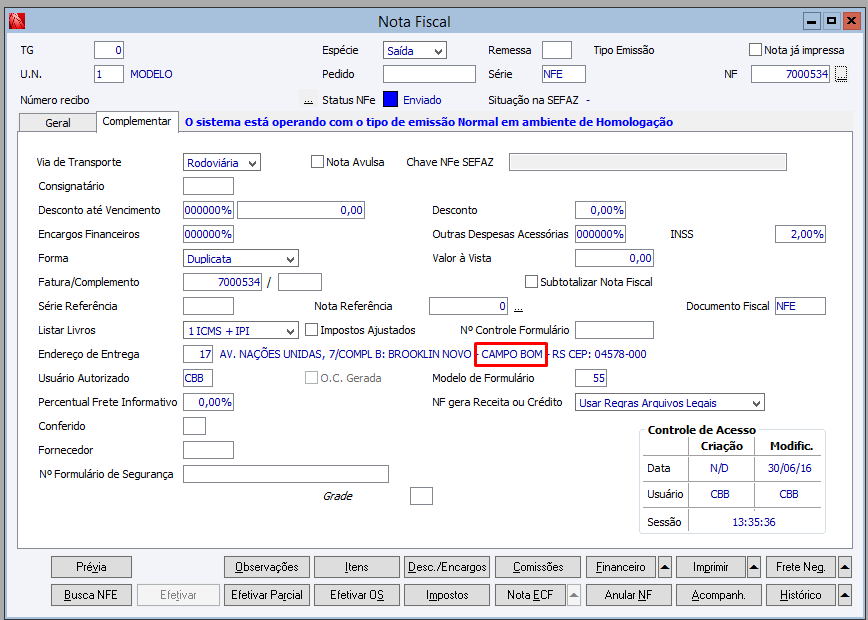Screen dimensions: 868x620
Task: Click the Fornecedor input field
Action: click(208, 450)
